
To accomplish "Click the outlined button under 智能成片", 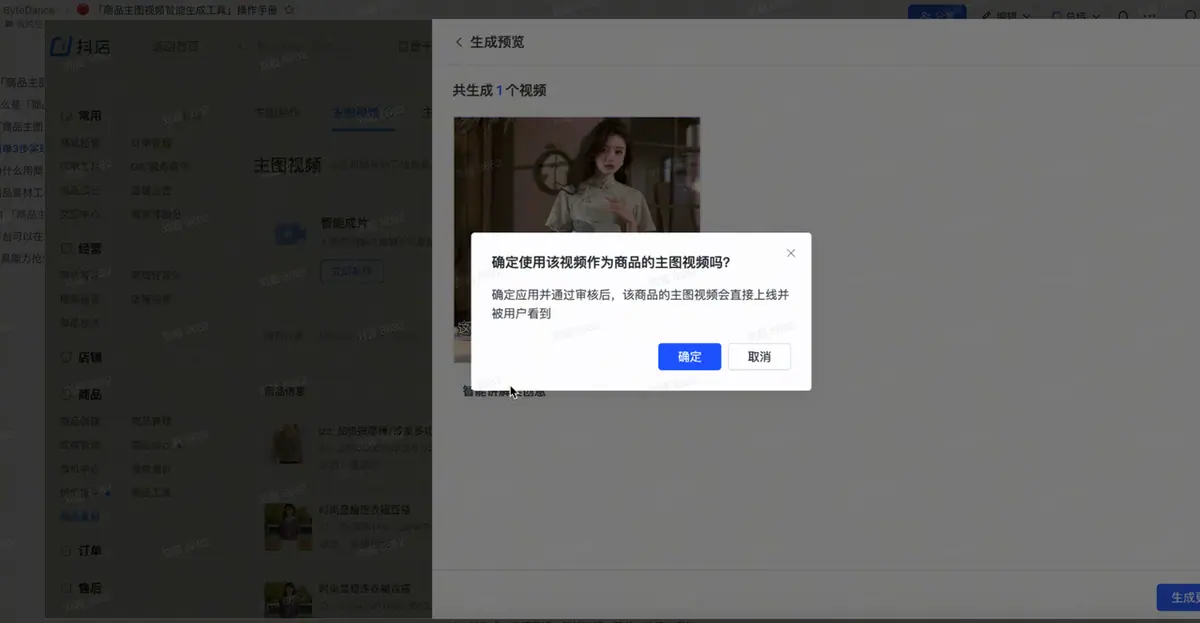I will pos(351,270).
